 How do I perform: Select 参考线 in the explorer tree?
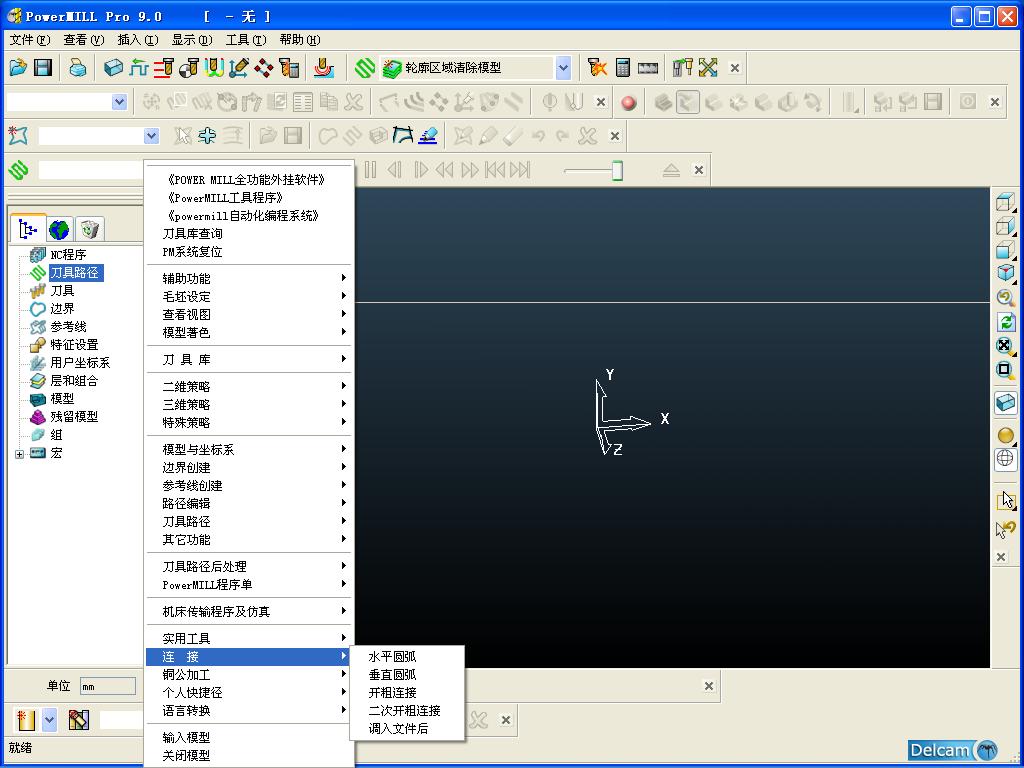68,327
